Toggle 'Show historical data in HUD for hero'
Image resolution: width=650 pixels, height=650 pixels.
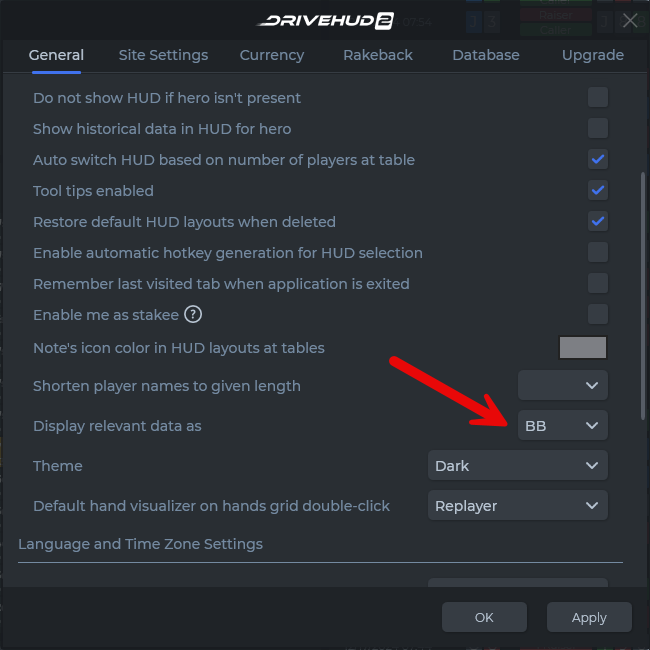[x=598, y=128]
